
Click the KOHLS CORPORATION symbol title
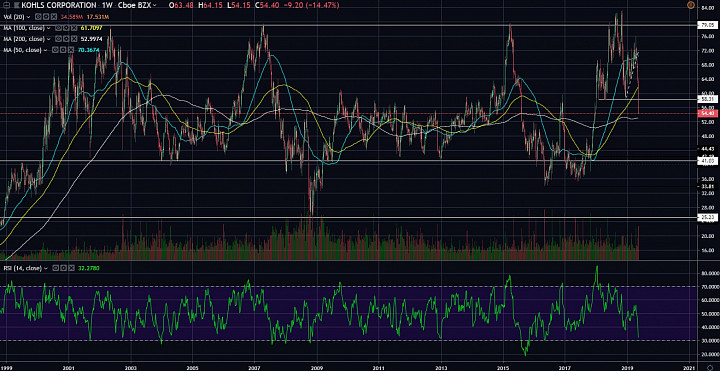coord(59,5)
